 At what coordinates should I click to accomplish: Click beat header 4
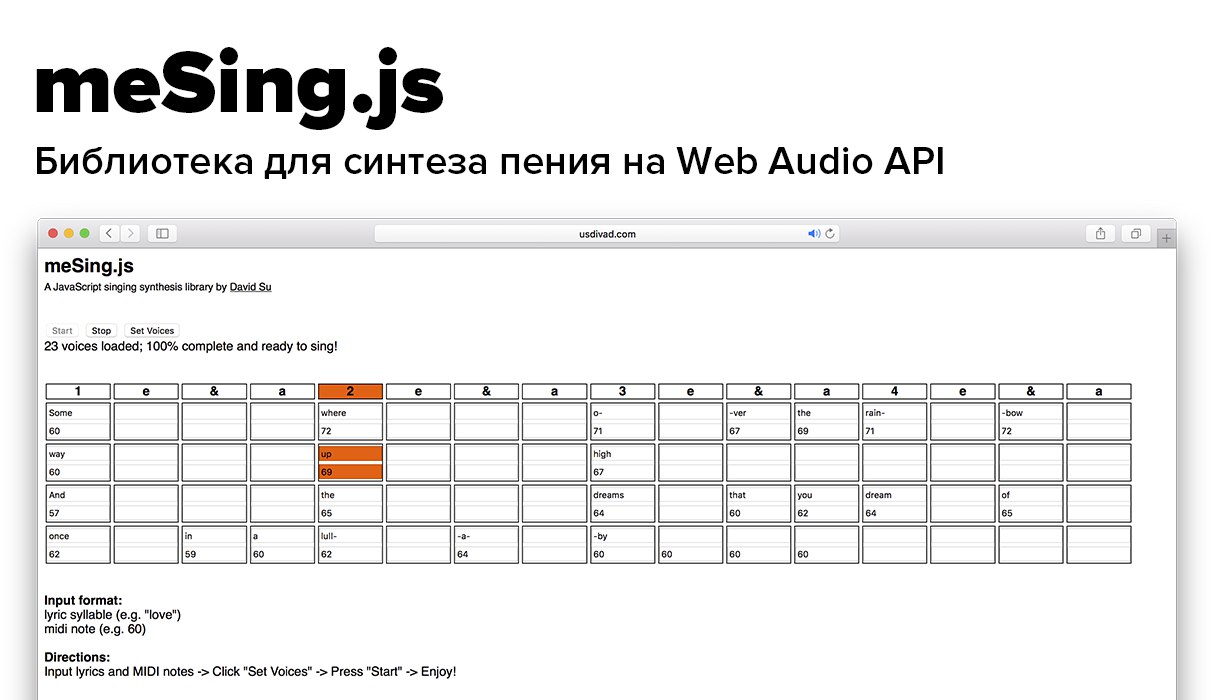(x=894, y=391)
